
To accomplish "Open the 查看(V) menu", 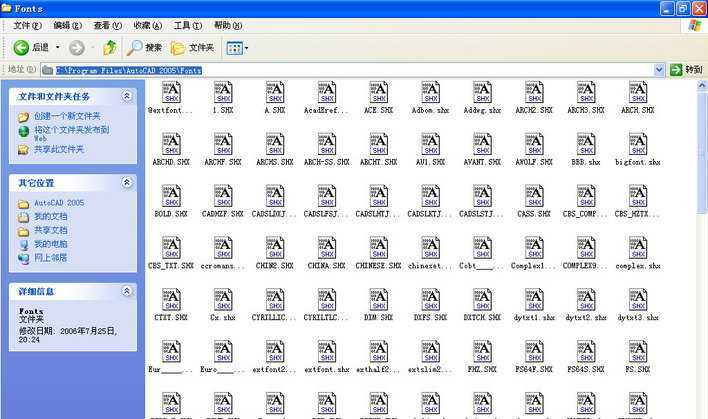I will tap(107, 25).
